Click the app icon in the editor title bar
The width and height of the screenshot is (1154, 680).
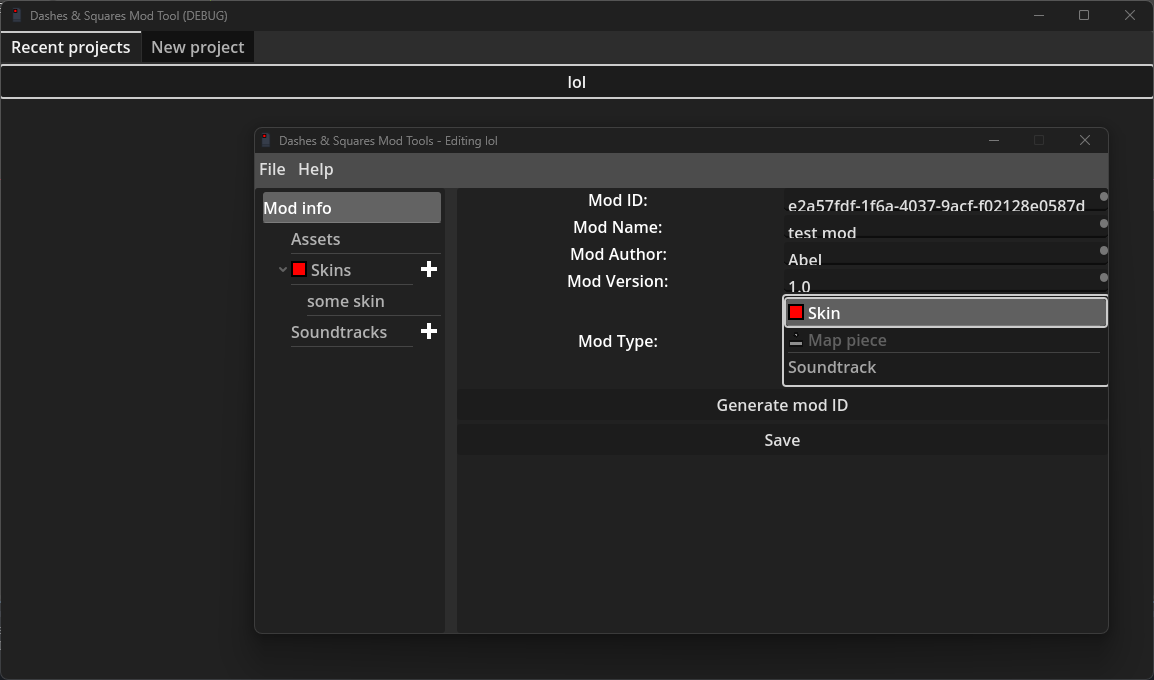(x=265, y=140)
